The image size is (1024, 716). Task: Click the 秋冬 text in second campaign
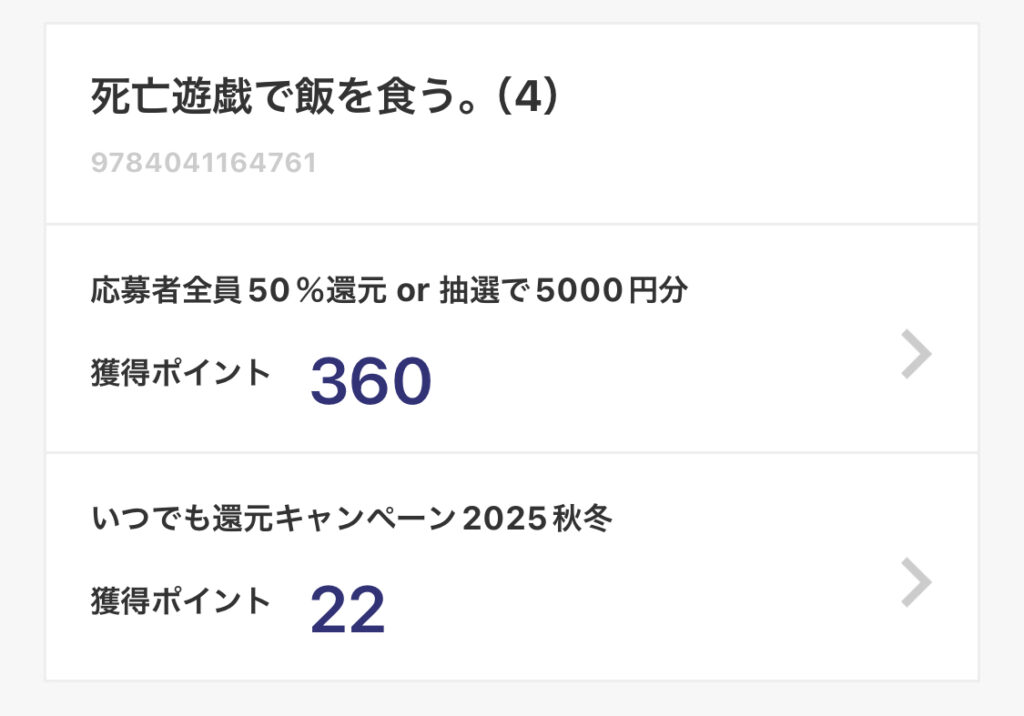581,519
